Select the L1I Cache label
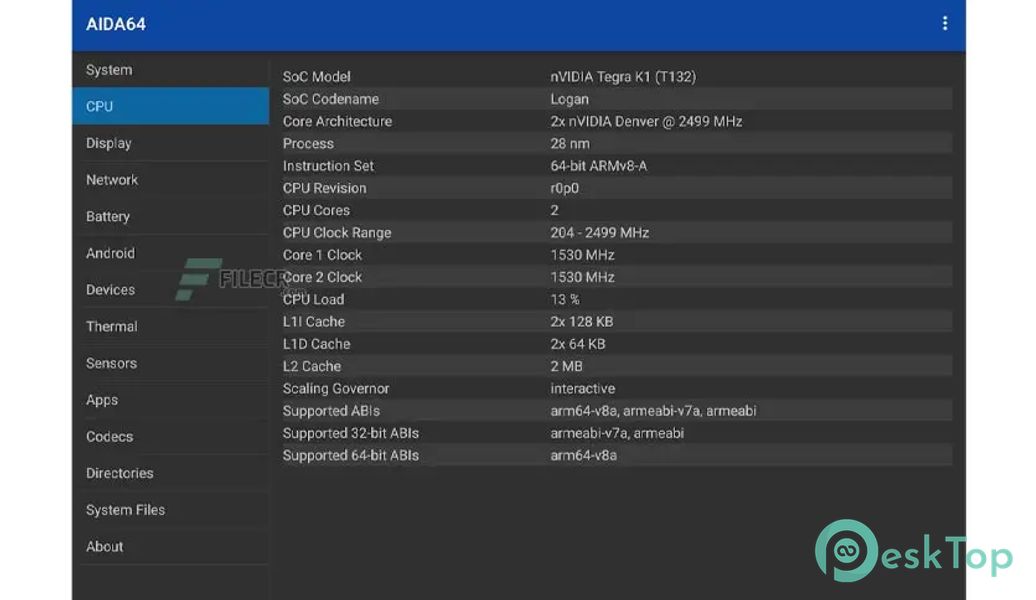The image size is (1036, 600). click(x=314, y=322)
